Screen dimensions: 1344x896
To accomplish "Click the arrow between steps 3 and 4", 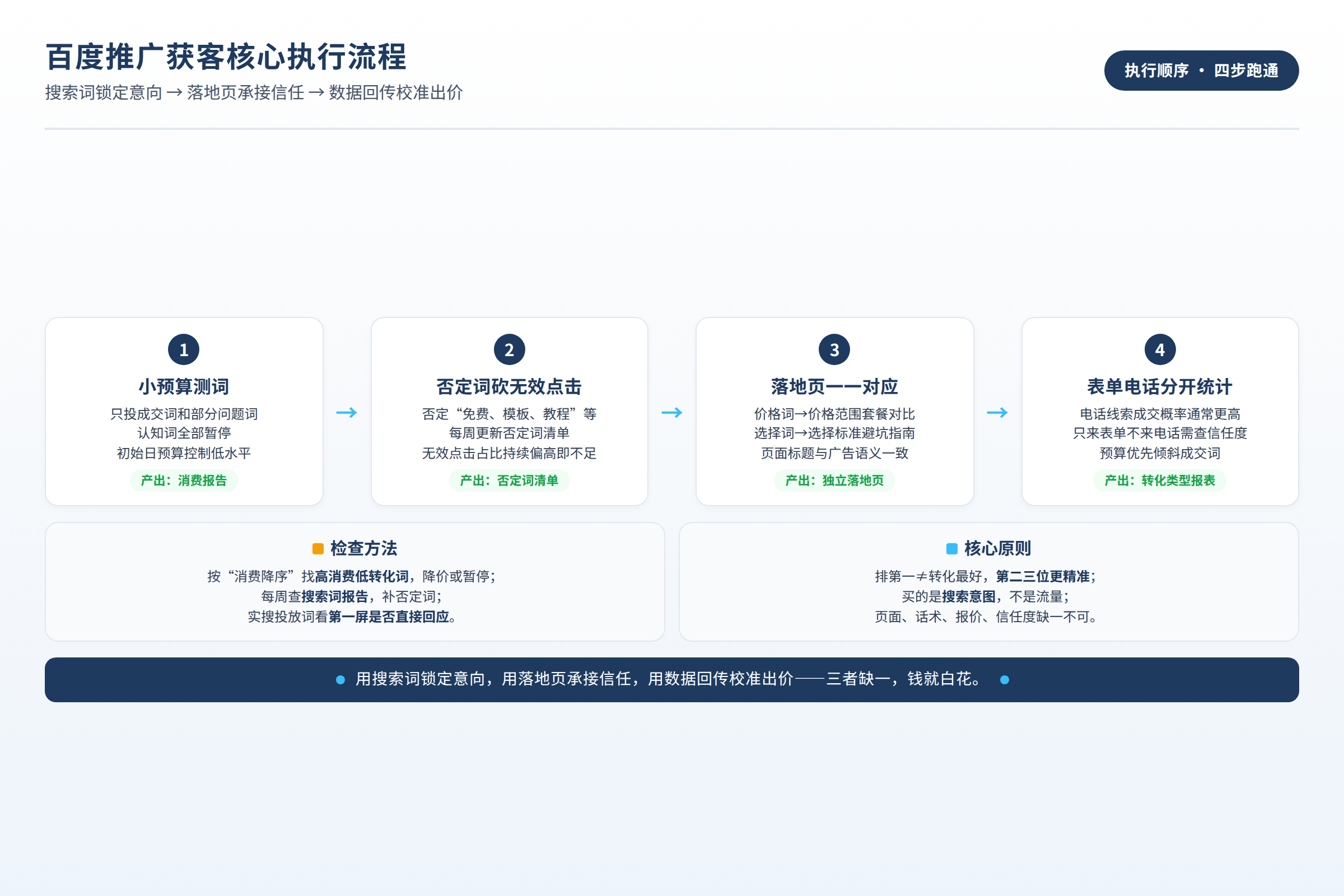I will 997,412.
